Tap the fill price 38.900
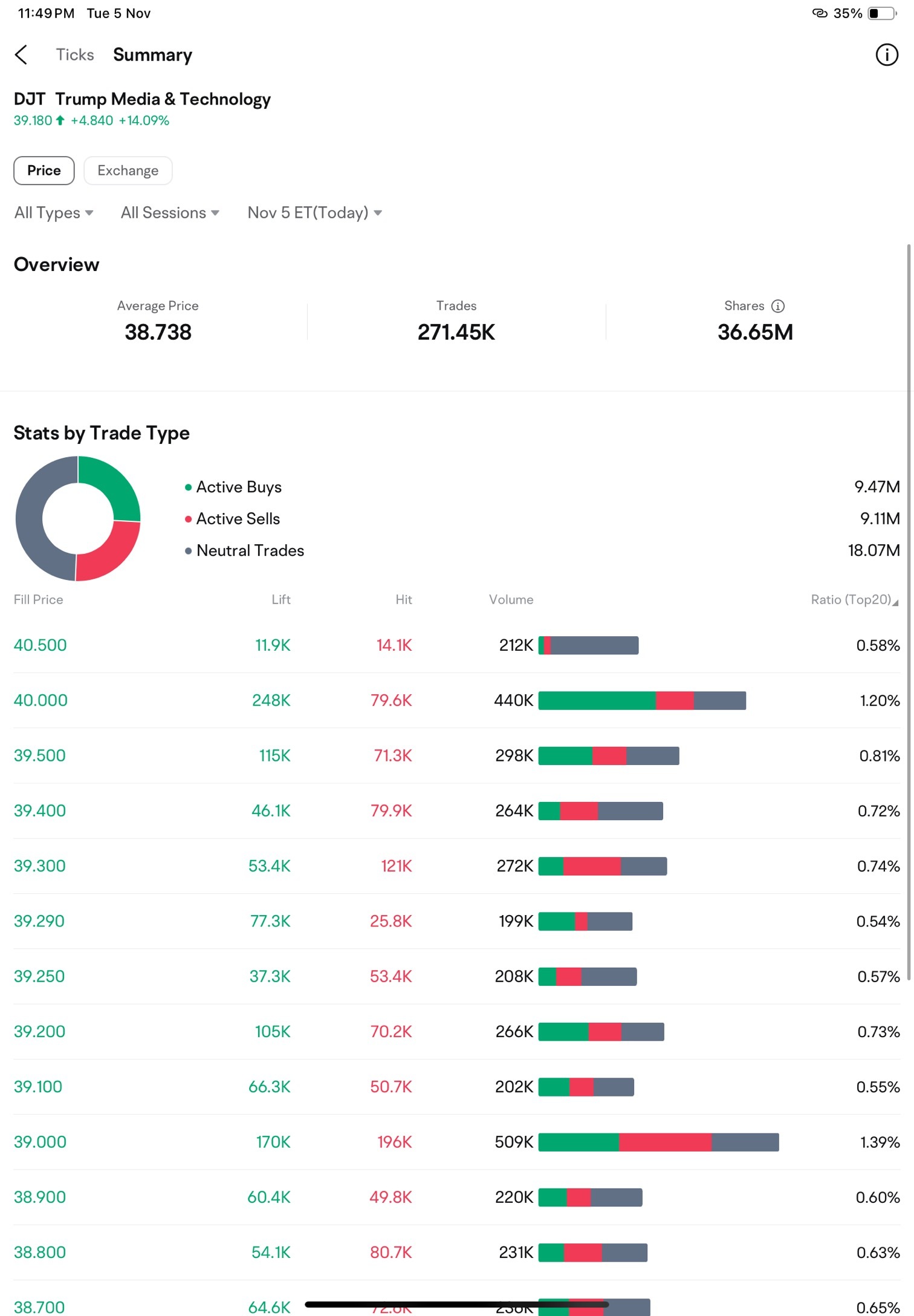 [x=40, y=1197]
